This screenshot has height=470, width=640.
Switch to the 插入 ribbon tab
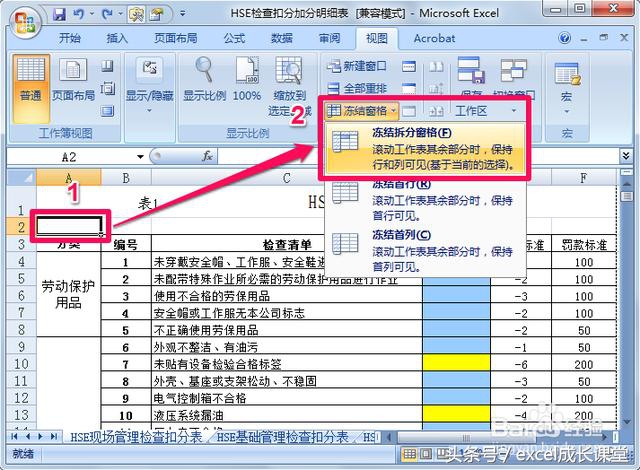coord(117,38)
